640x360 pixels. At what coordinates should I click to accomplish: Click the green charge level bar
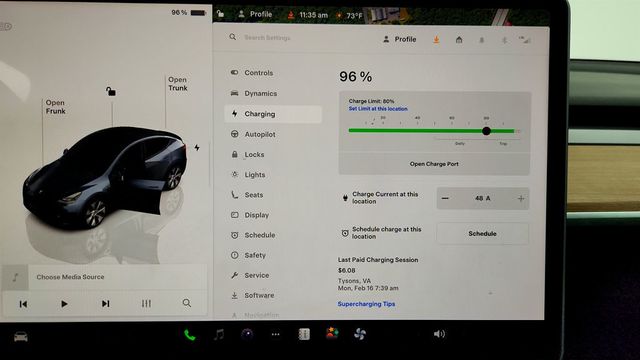click(431, 131)
